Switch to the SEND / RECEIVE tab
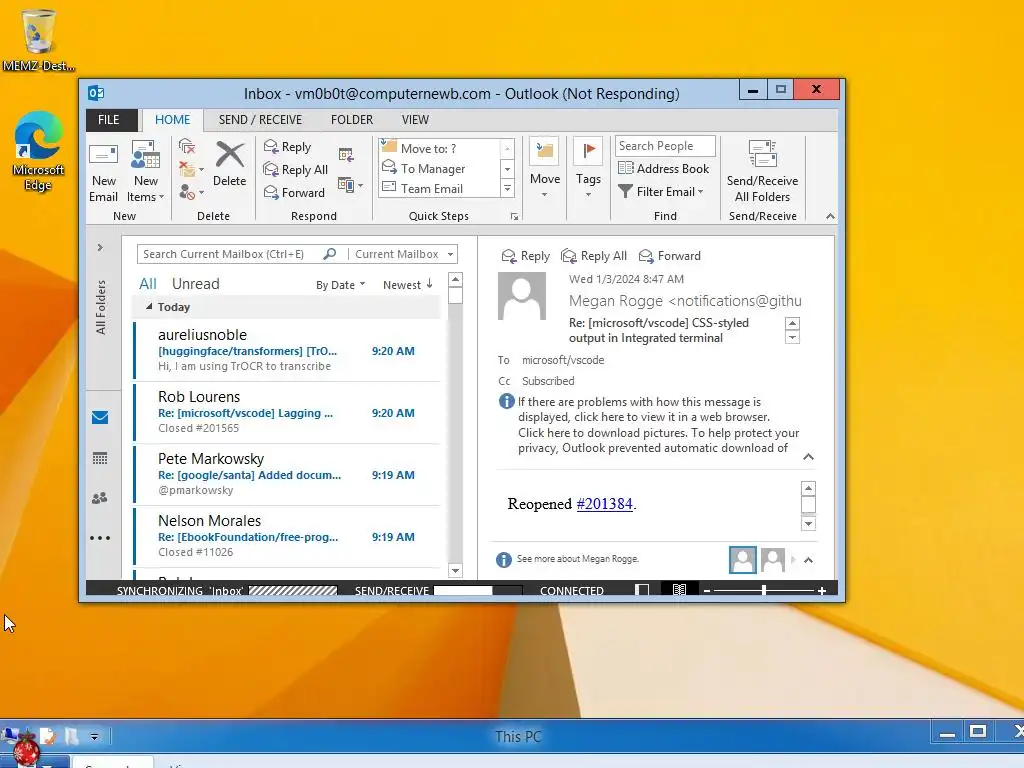Viewport: 1024px width, 768px height. 260,120
